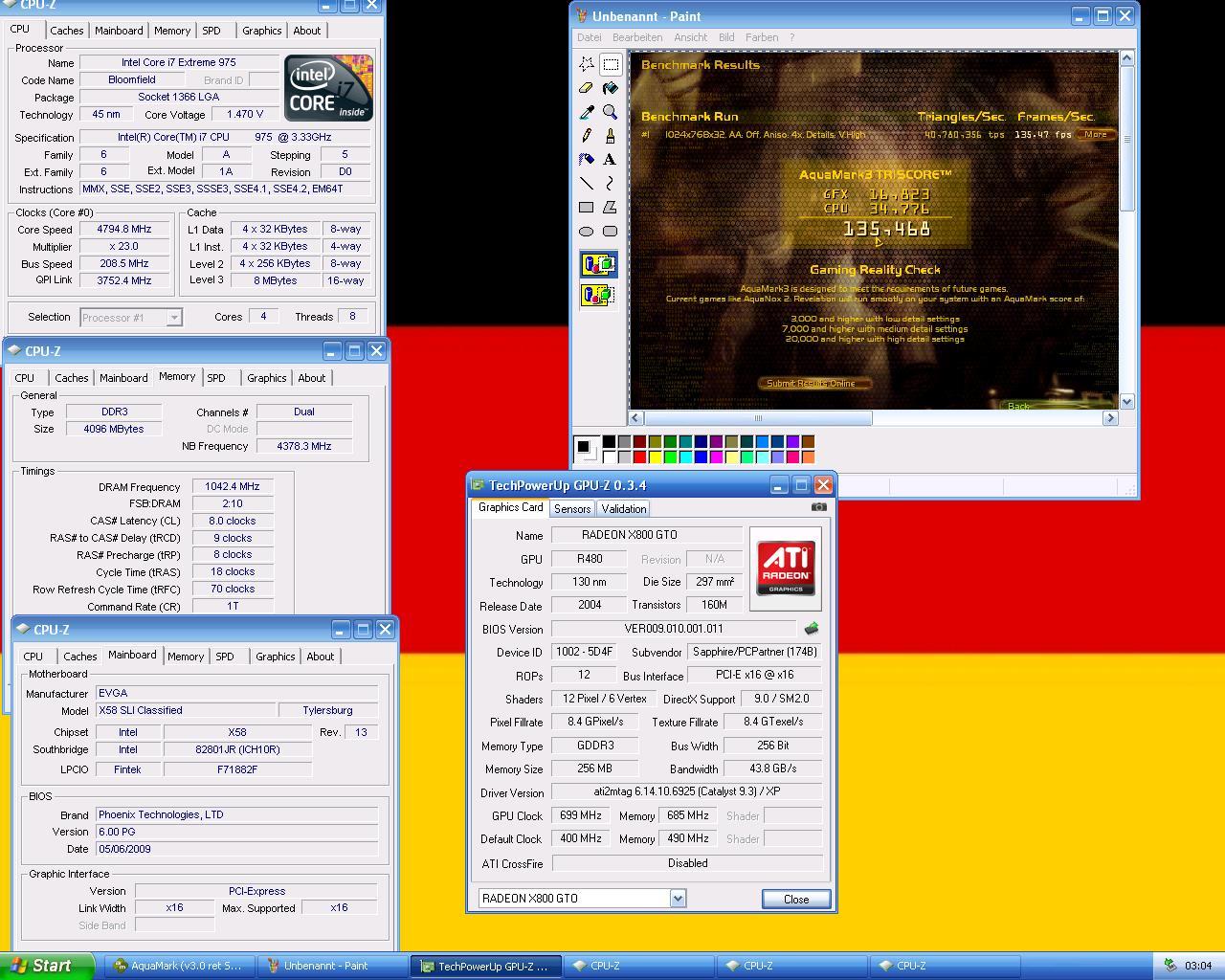The height and width of the screenshot is (980, 1225).
Task: Pick the Polygon shape tool
Action: (x=611, y=208)
